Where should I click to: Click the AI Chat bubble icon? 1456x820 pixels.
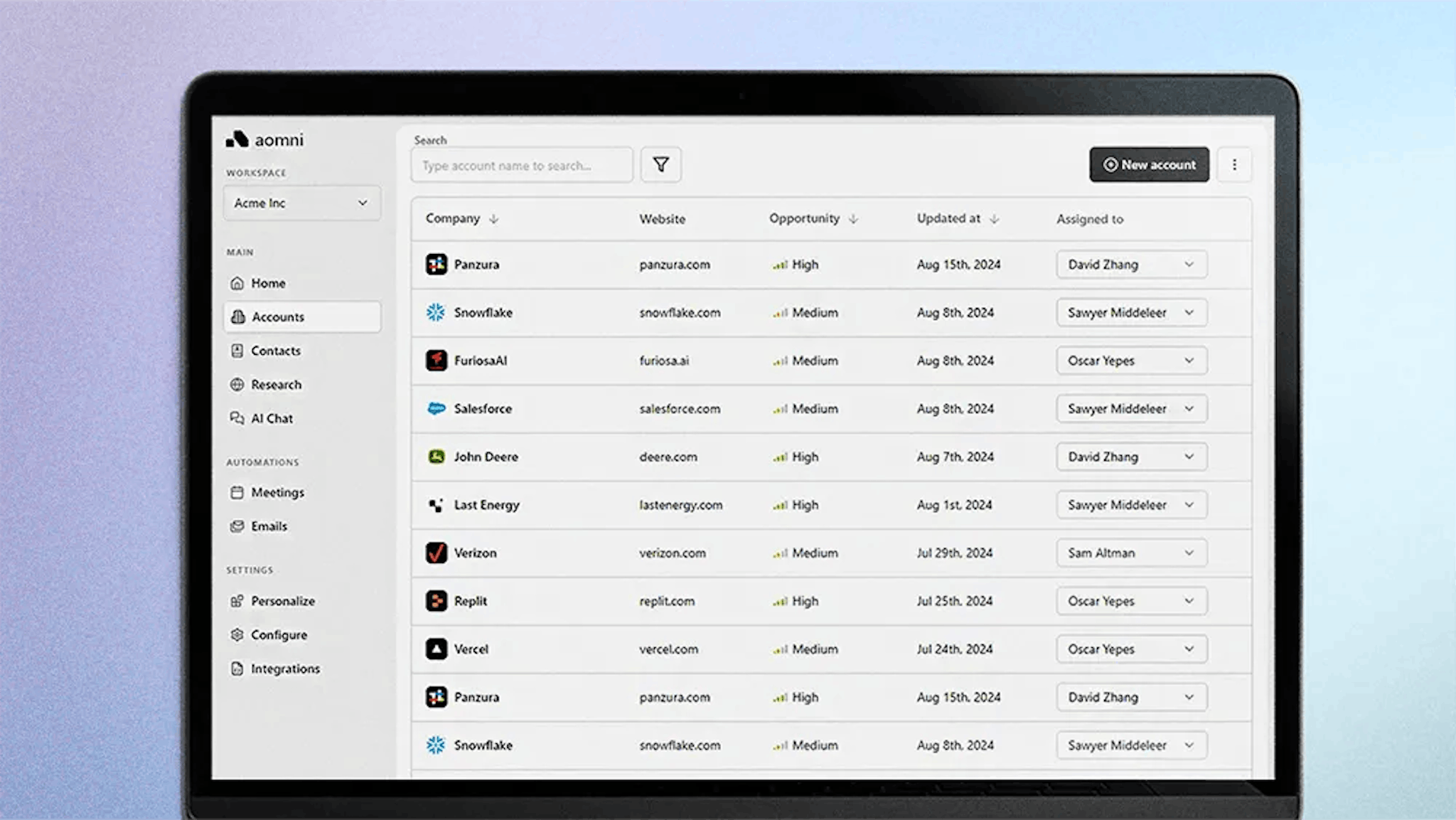(x=237, y=418)
